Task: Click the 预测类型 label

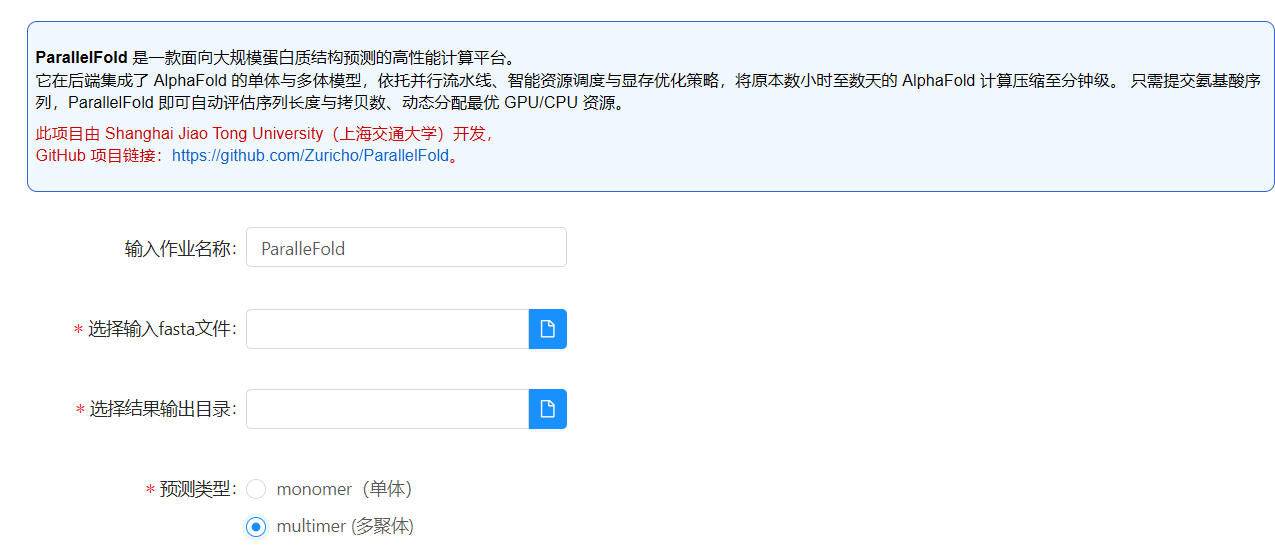Action: 198,489
